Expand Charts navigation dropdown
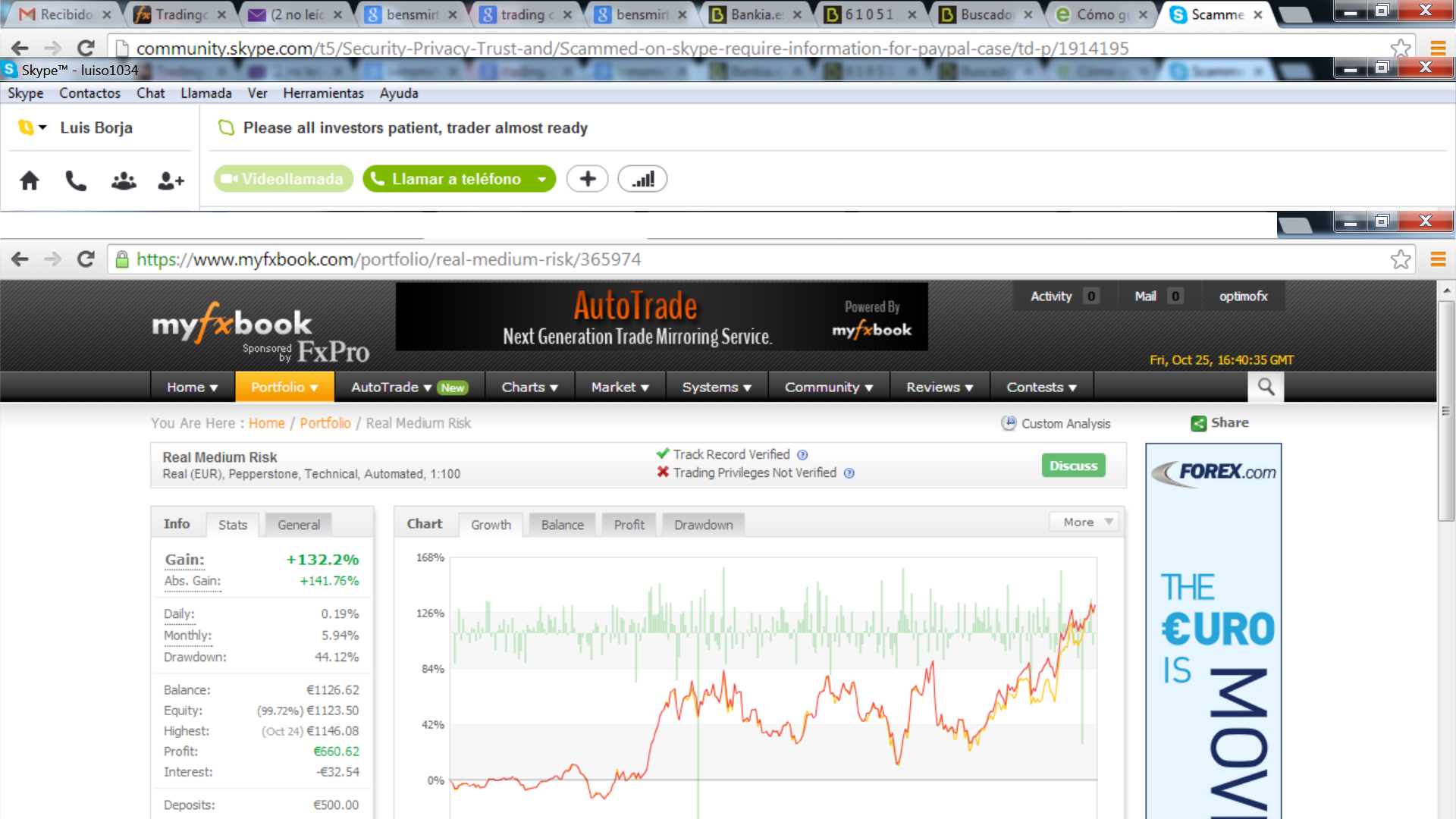The width and height of the screenshot is (1456, 819). point(529,387)
